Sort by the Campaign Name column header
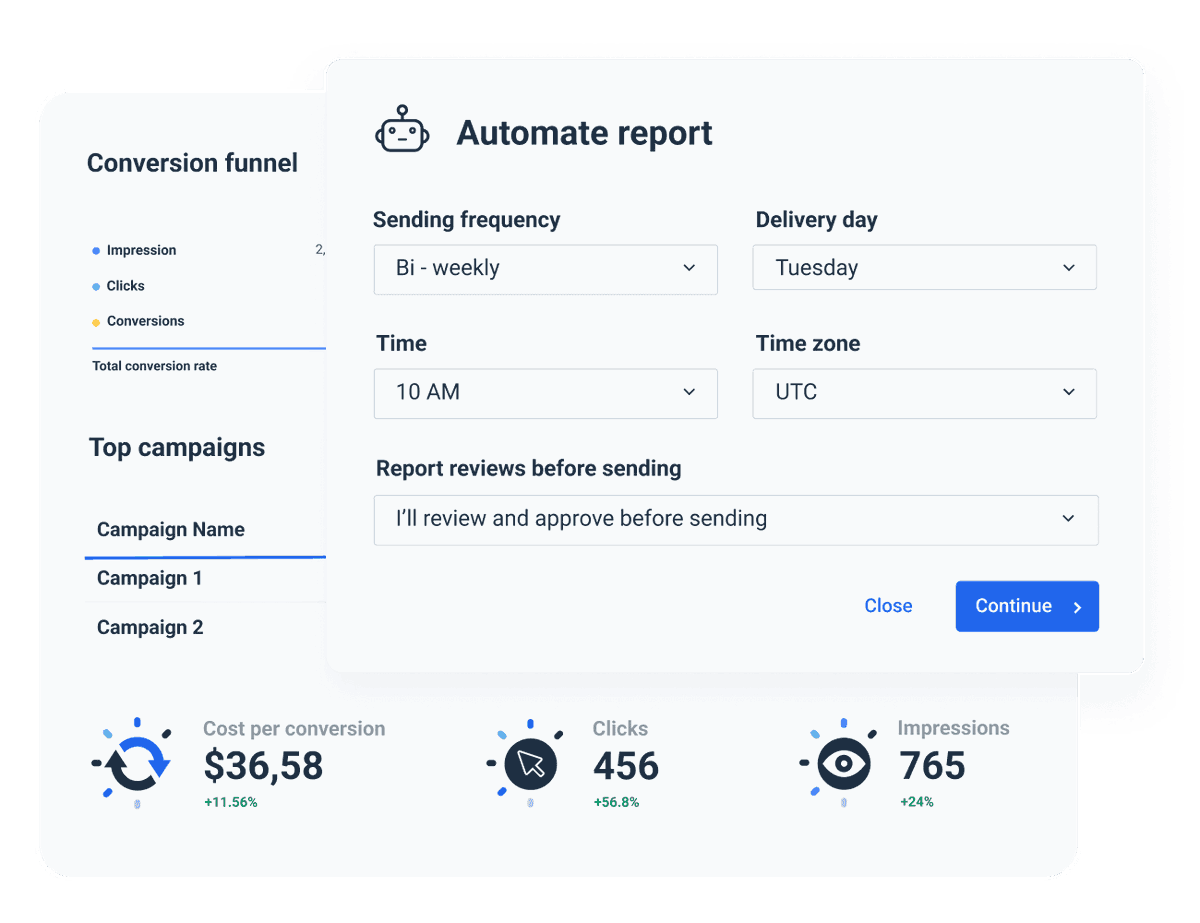The image size is (1200, 923). (x=170, y=529)
